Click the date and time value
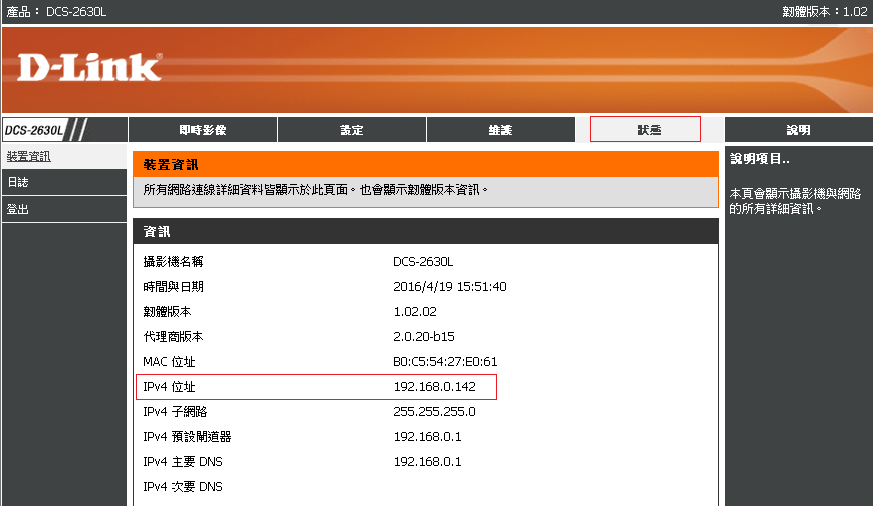Image resolution: width=873 pixels, height=506 pixels. pos(450,287)
